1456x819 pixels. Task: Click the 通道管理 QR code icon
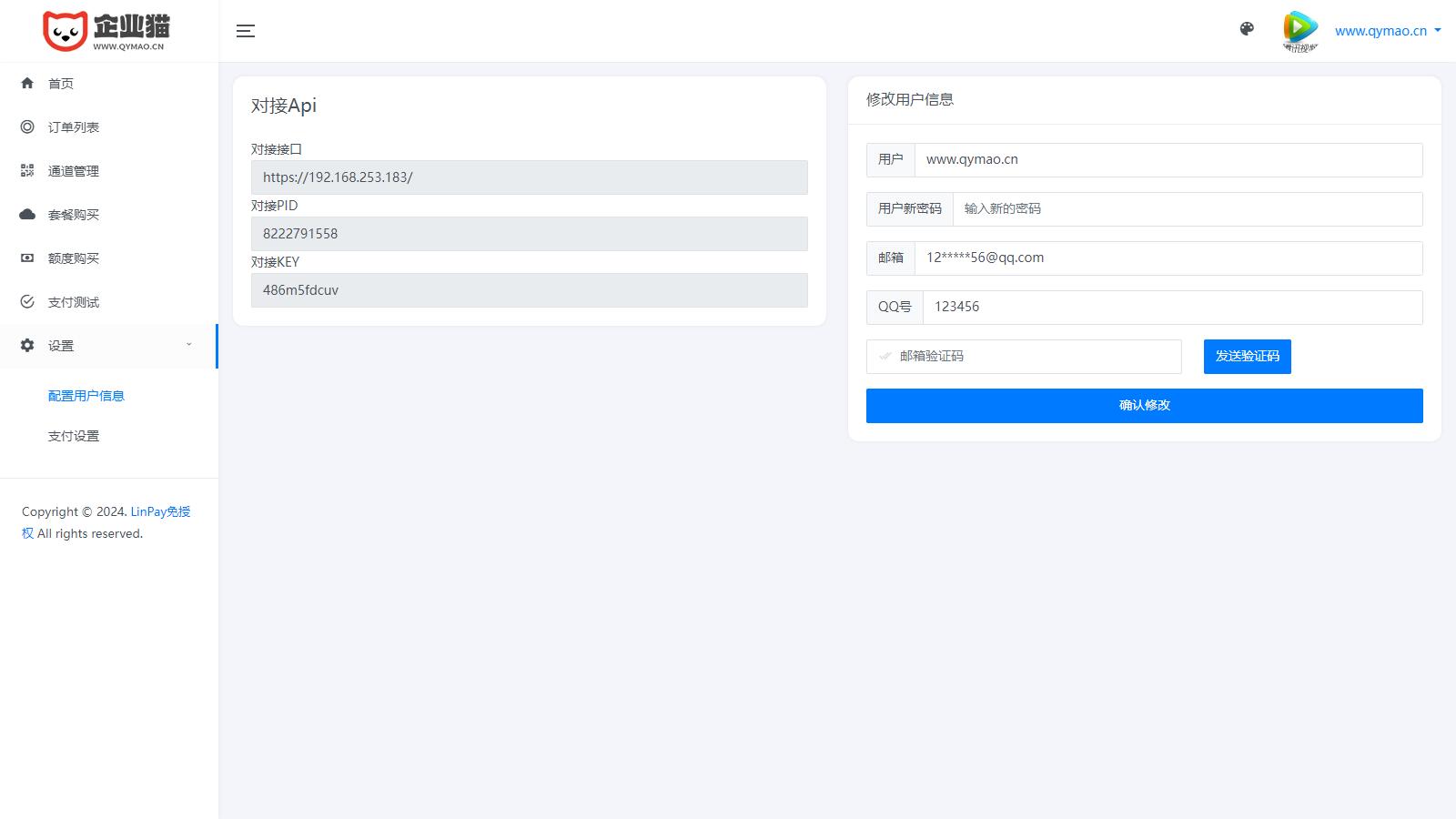27,171
